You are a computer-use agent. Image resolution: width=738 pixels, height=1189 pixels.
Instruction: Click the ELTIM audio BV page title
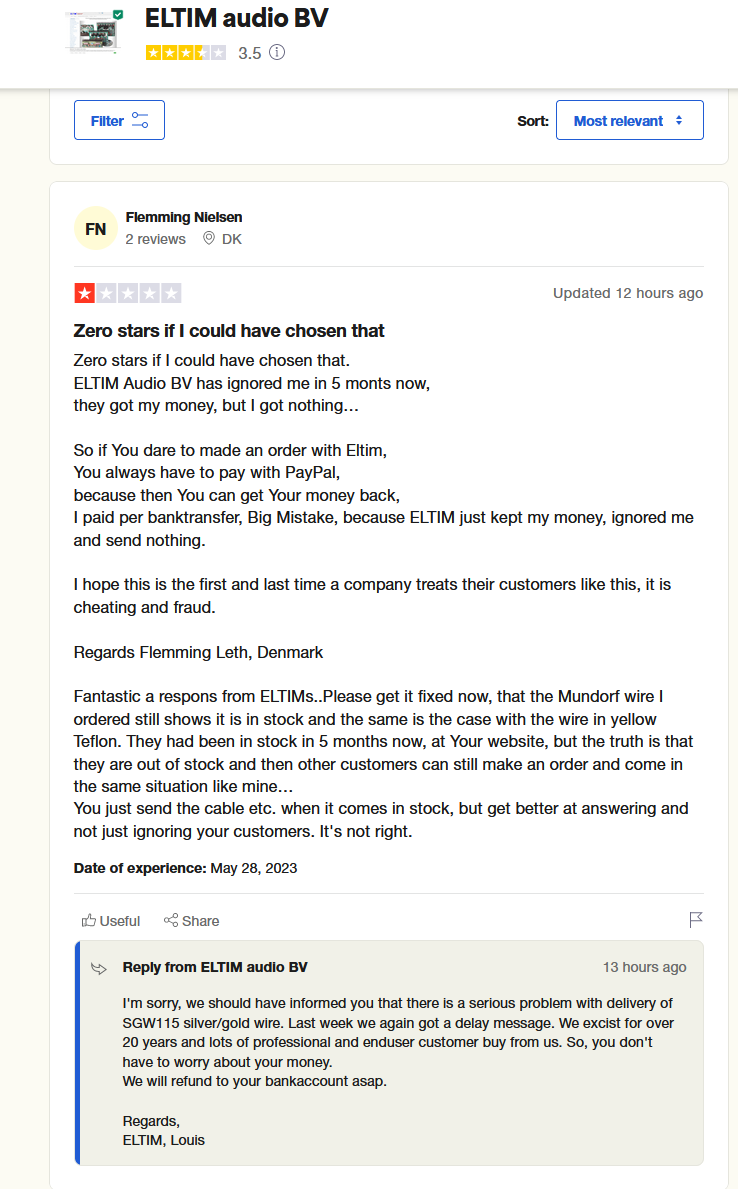[237, 18]
